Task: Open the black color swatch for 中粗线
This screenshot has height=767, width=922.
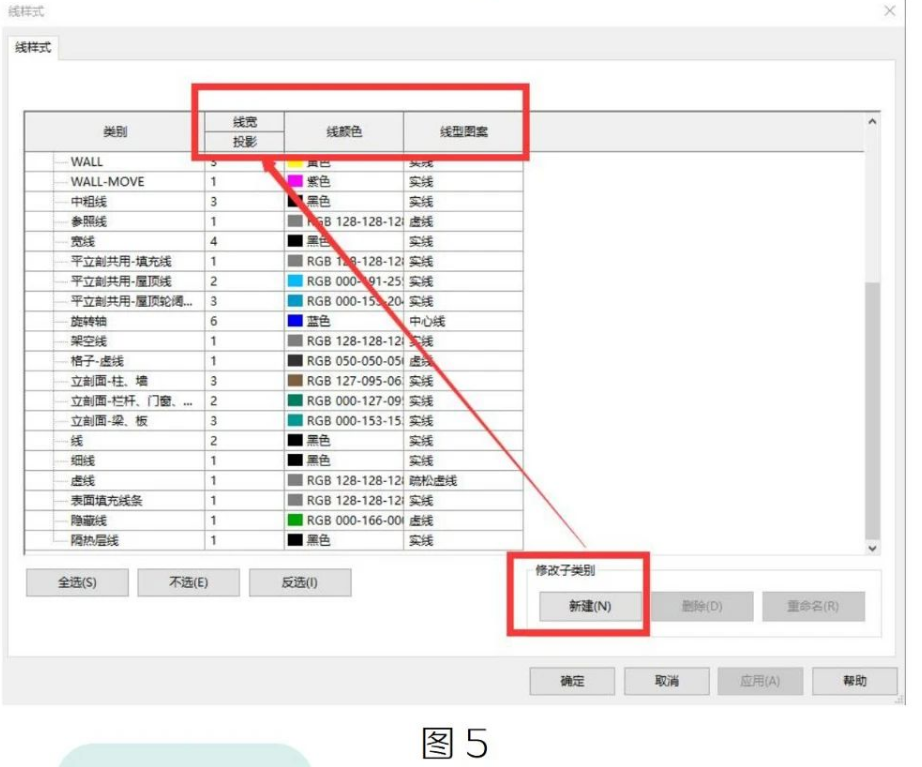Action: pyautogui.click(x=295, y=201)
